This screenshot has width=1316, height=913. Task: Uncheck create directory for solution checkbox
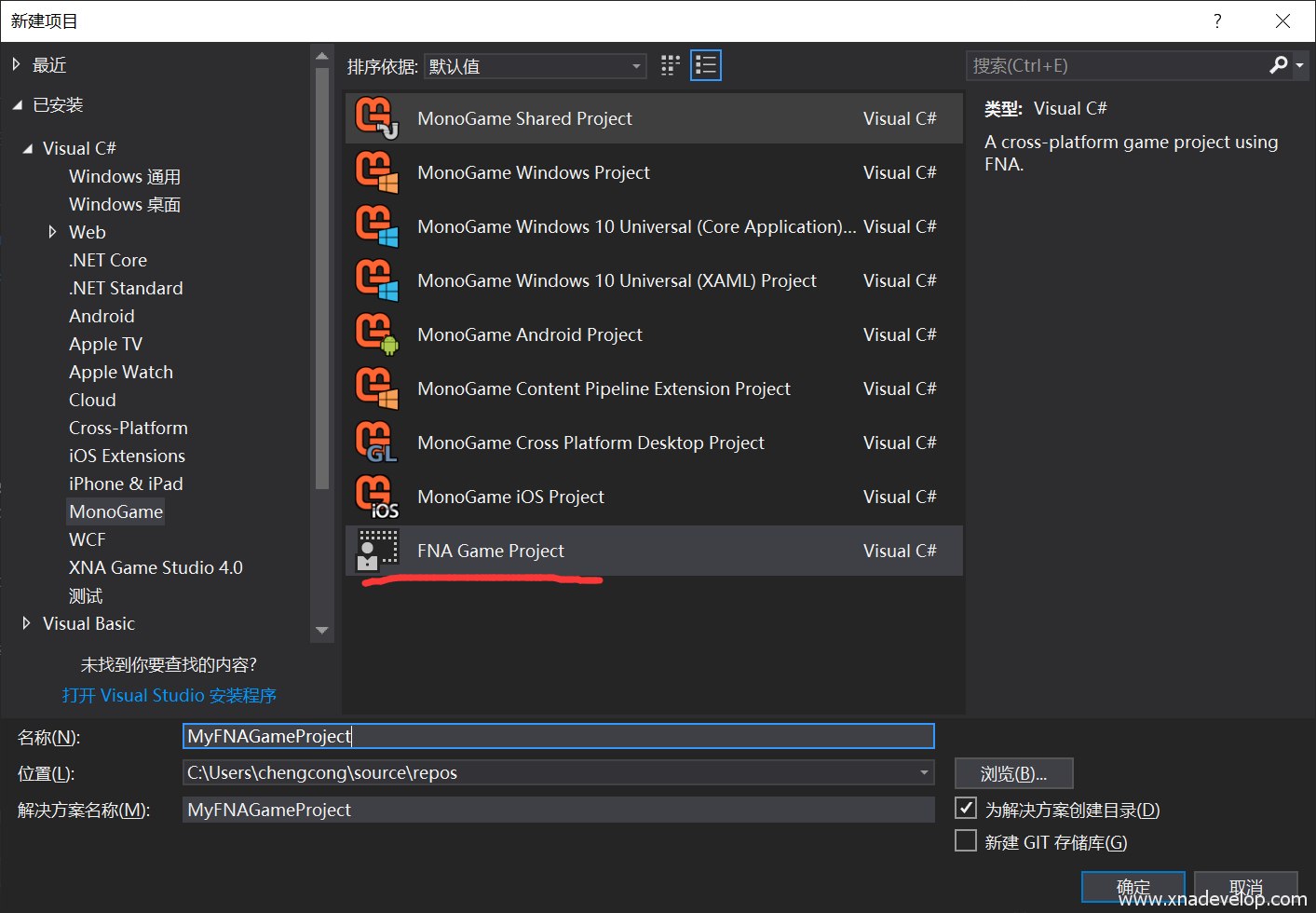click(966, 809)
